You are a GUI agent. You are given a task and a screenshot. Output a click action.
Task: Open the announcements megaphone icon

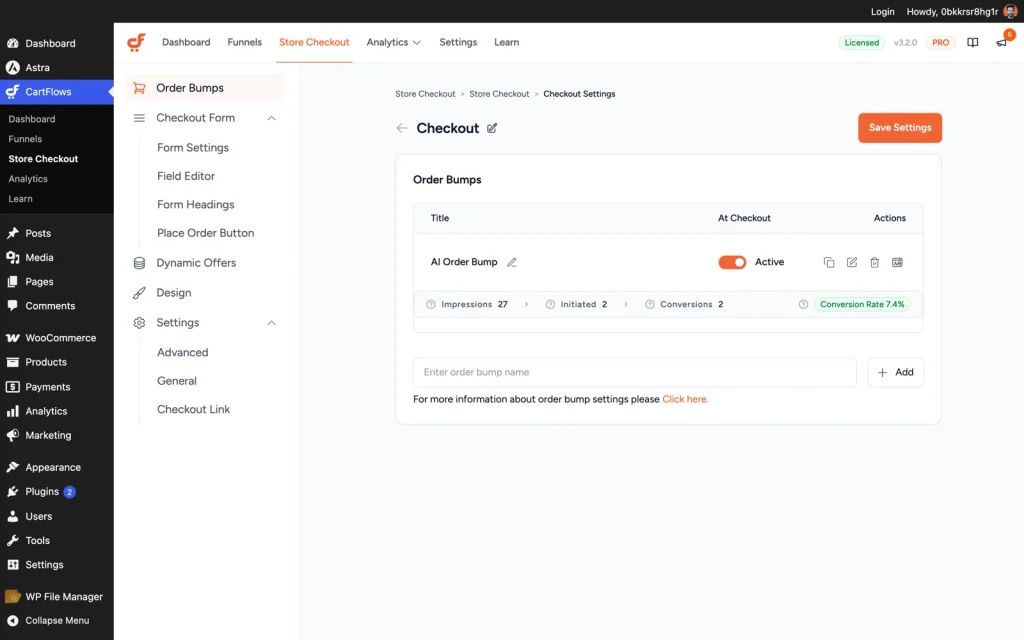(x=1001, y=42)
